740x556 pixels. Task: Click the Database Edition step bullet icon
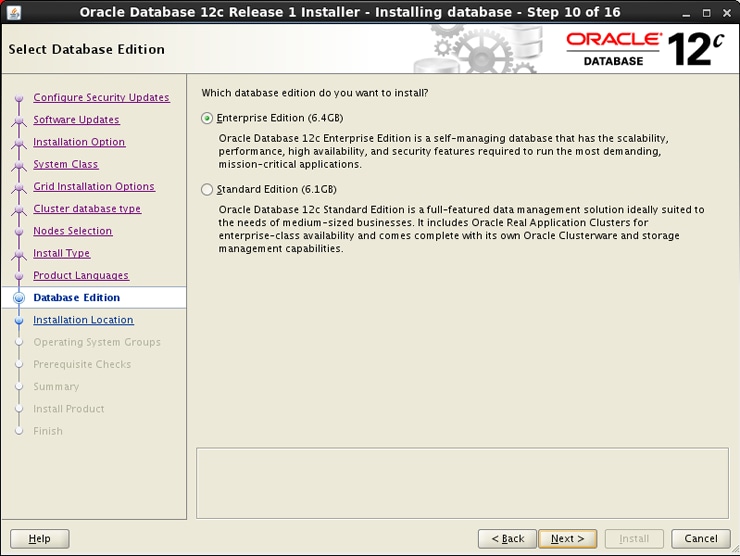[19, 298]
